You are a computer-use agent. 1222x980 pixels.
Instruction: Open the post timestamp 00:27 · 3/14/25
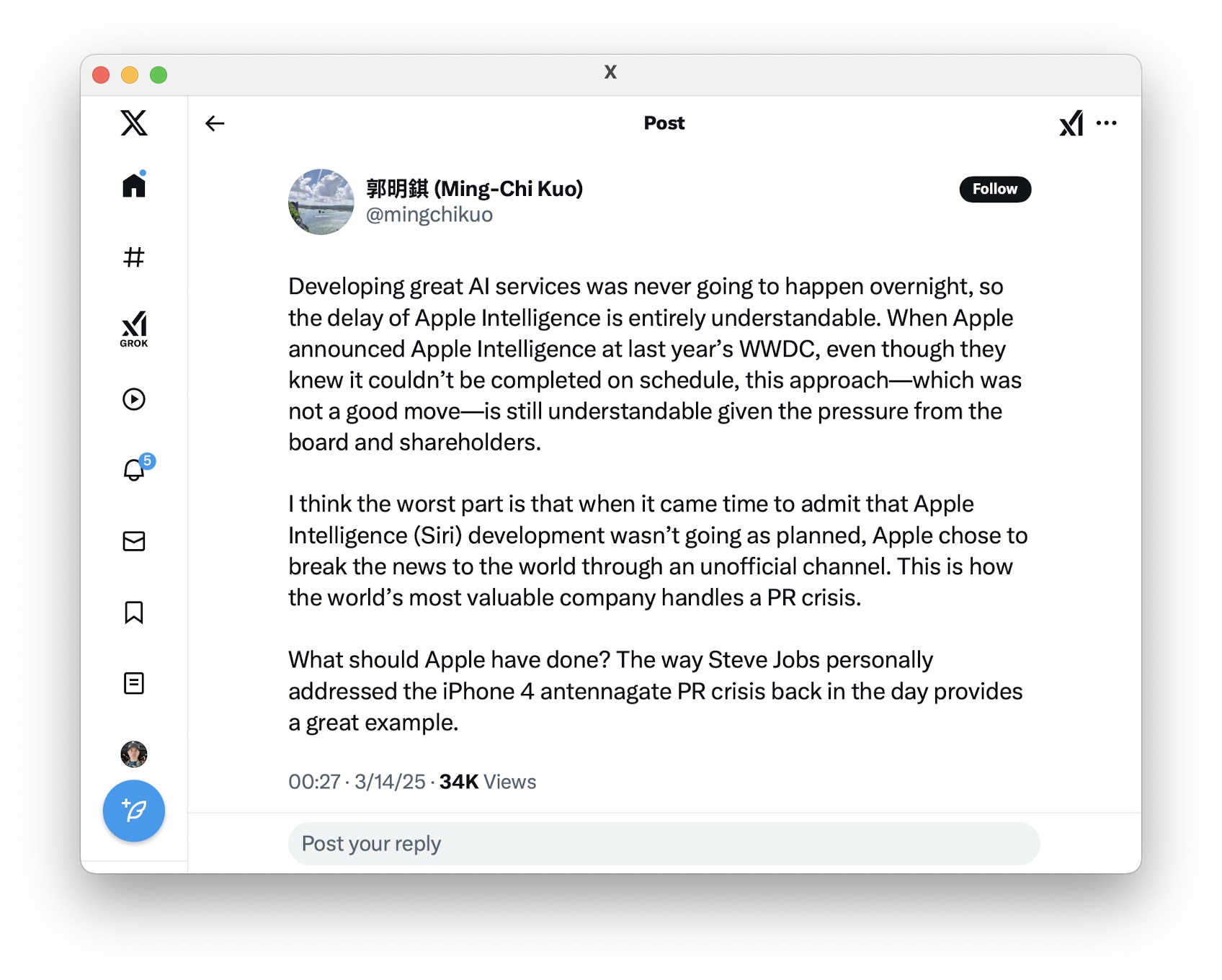pos(357,782)
